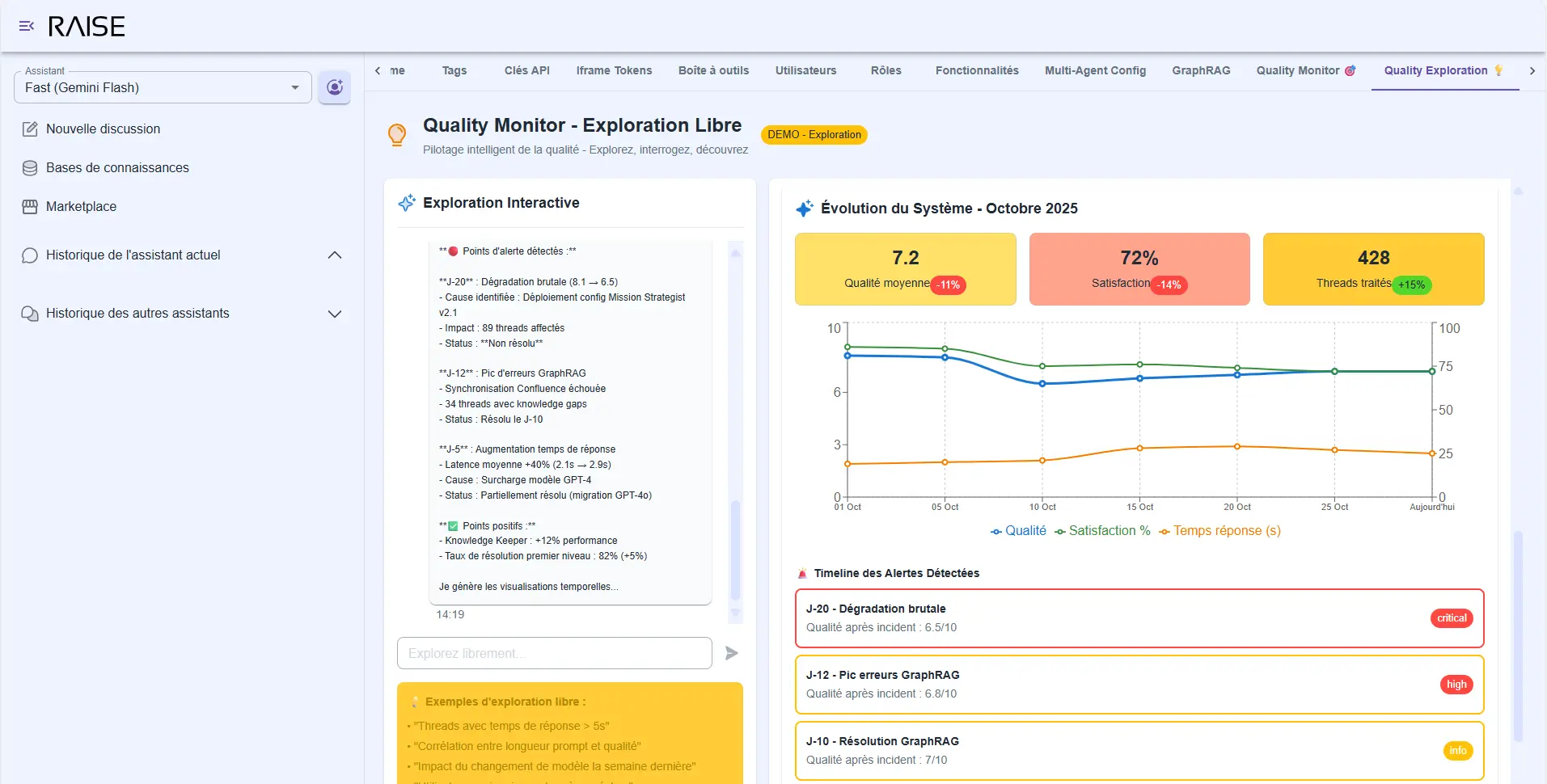The width and height of the screenshot is (1547, 784).
Task: Focus the Explorez librement input field
Action: pos(554,653)
